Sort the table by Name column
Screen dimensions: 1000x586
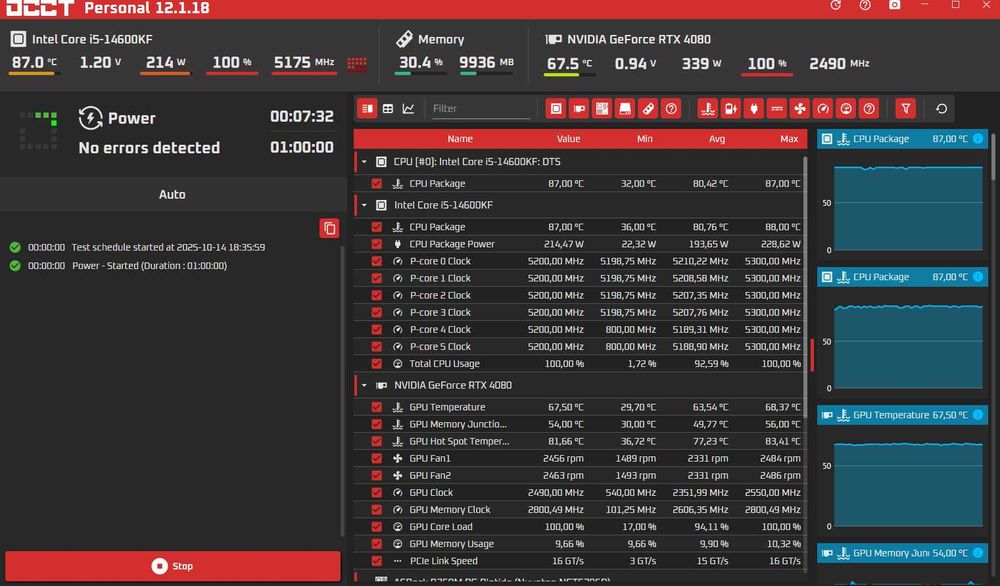point(460,138)
